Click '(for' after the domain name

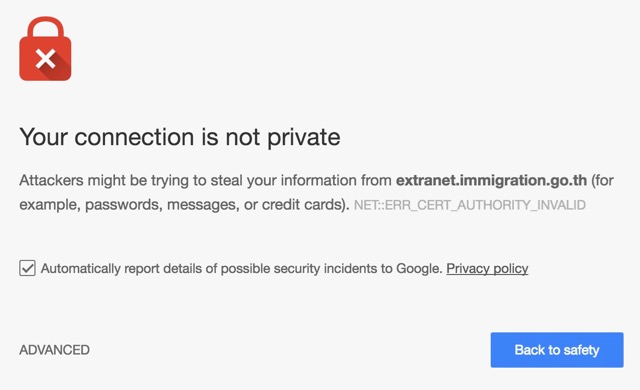click(x=602, y=180)
